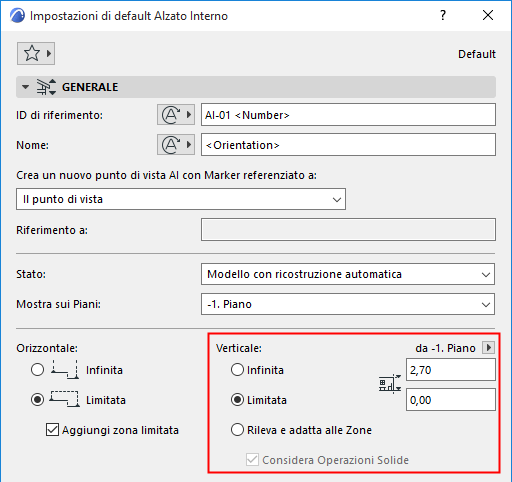This screenshot has height=482, width=512.
Task: Edit the Nome Orientation field
Action: 348,145
